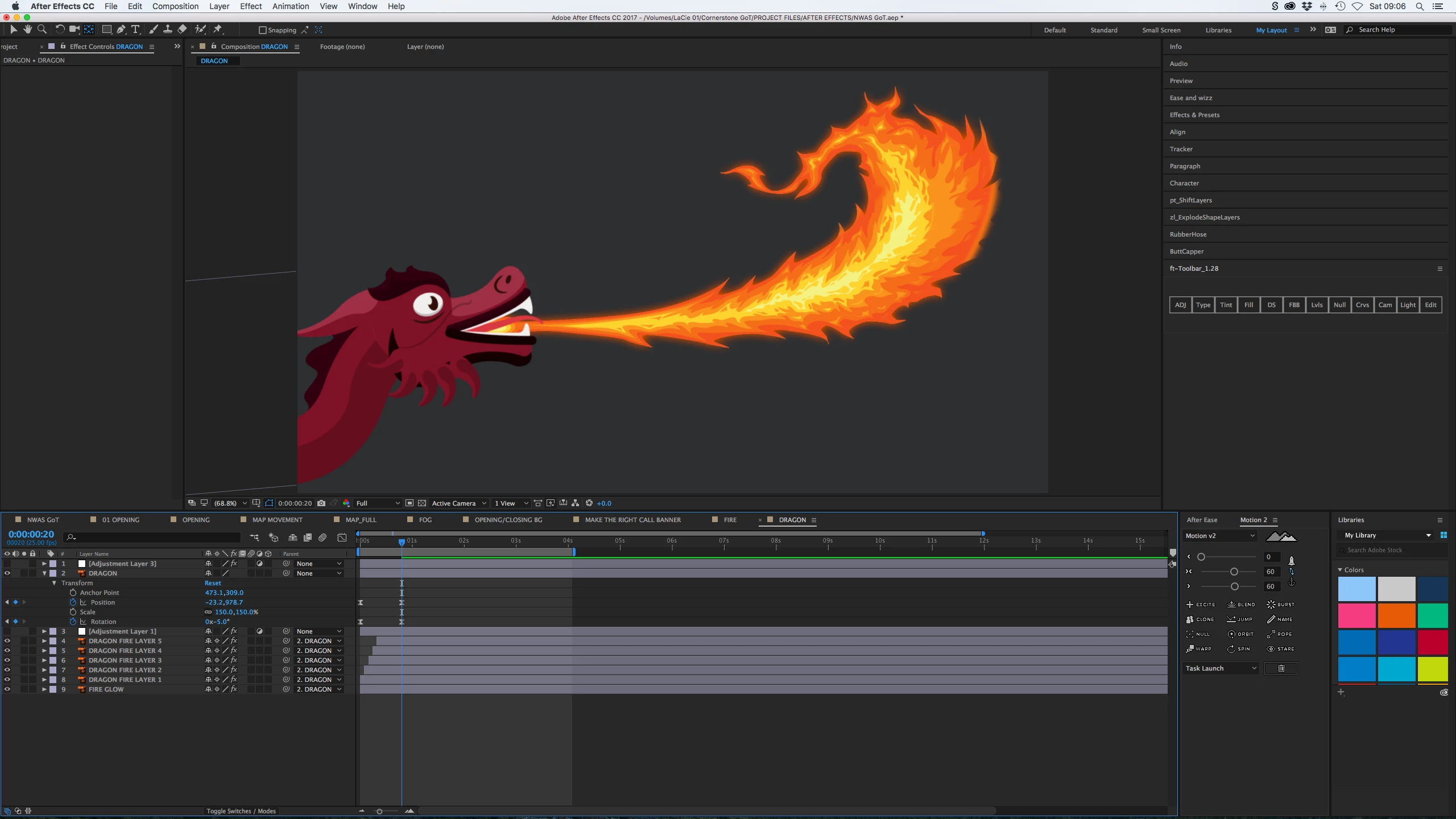The width and height of the screenshot is (1456, 819).
Task: Hide the FIRE GLOW layer
Action: (7, 689)
